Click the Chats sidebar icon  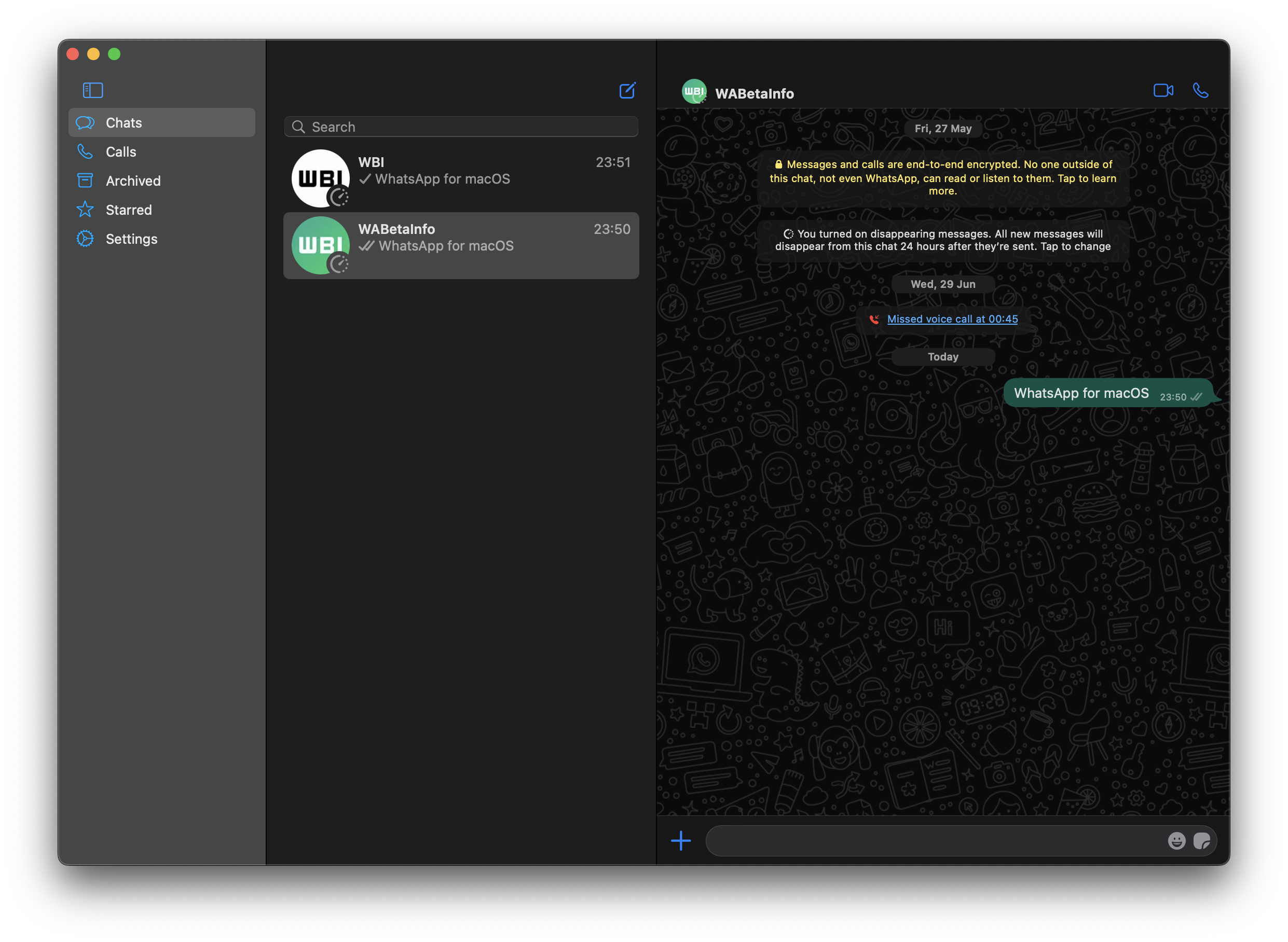point(85,122)
